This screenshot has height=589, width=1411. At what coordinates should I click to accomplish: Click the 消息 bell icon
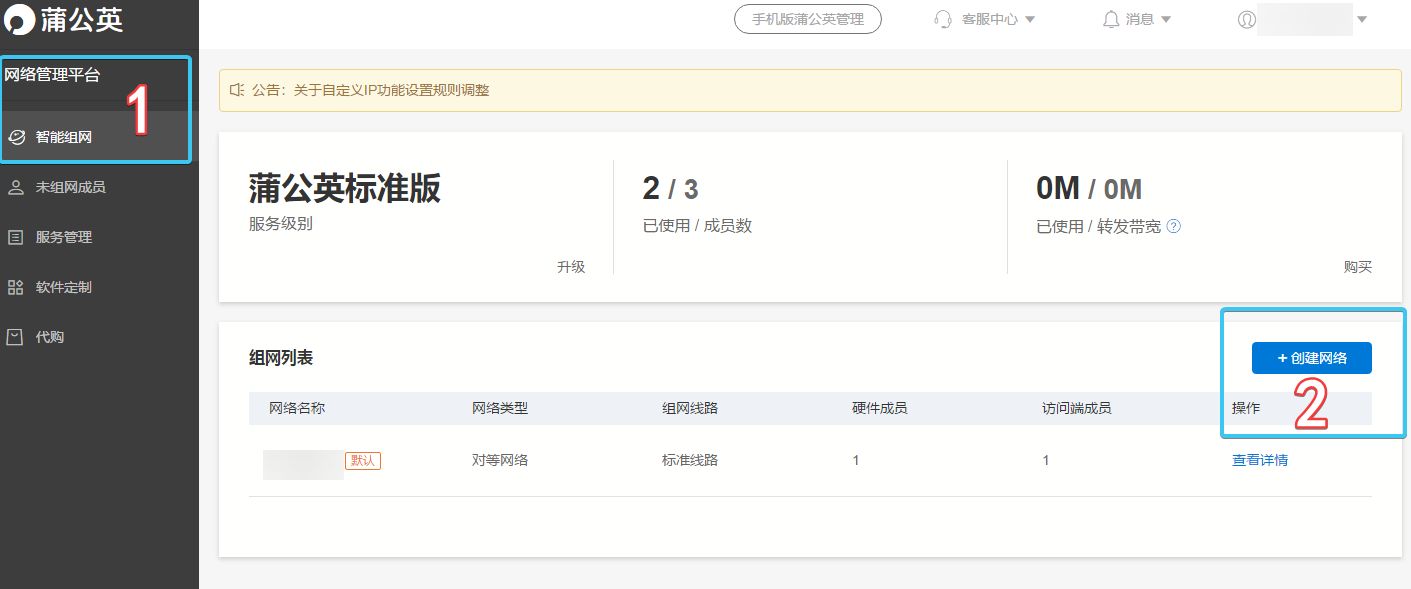[1111, 19]
